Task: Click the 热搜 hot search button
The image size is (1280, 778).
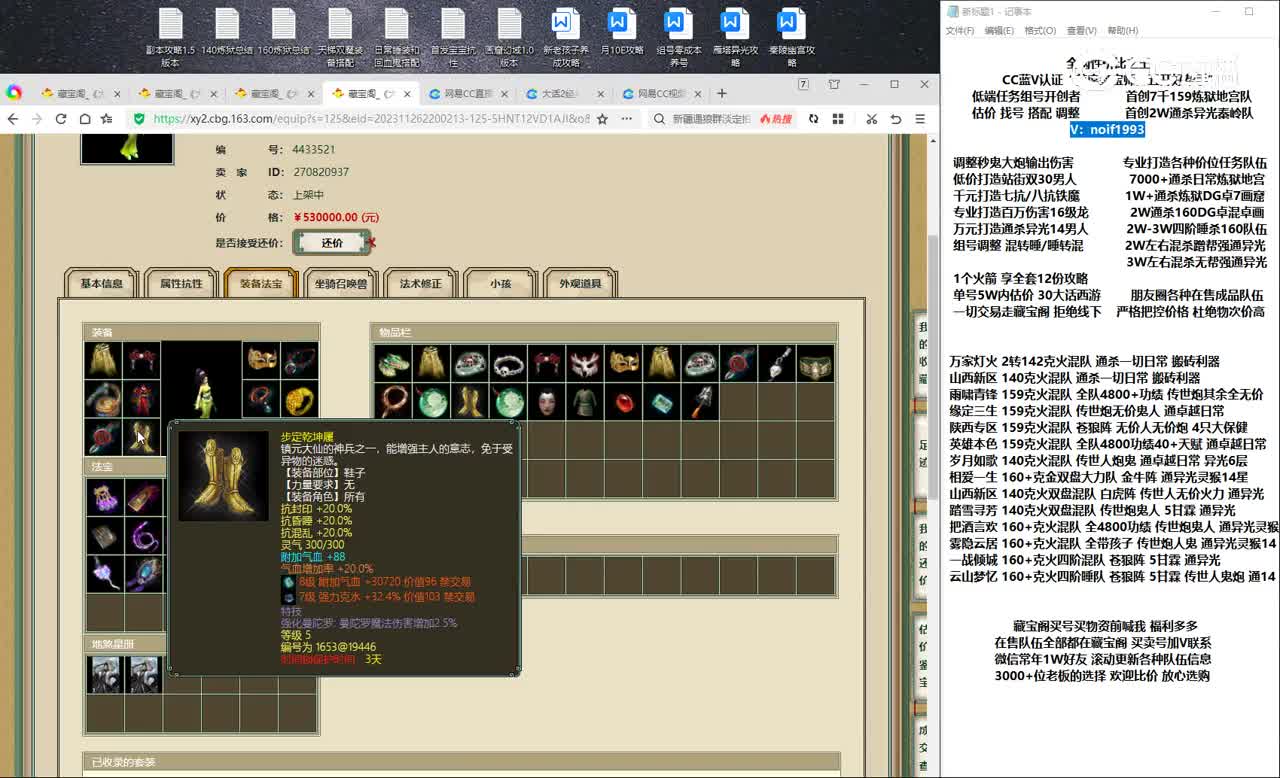Action: coord(776,119)
